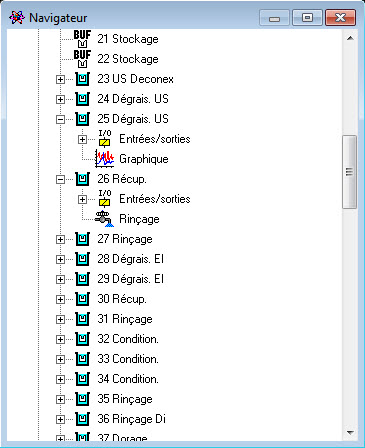Expand the 27 Rinçage node
This screenshot has height=448, width=365.
click(x=60, y=239)
